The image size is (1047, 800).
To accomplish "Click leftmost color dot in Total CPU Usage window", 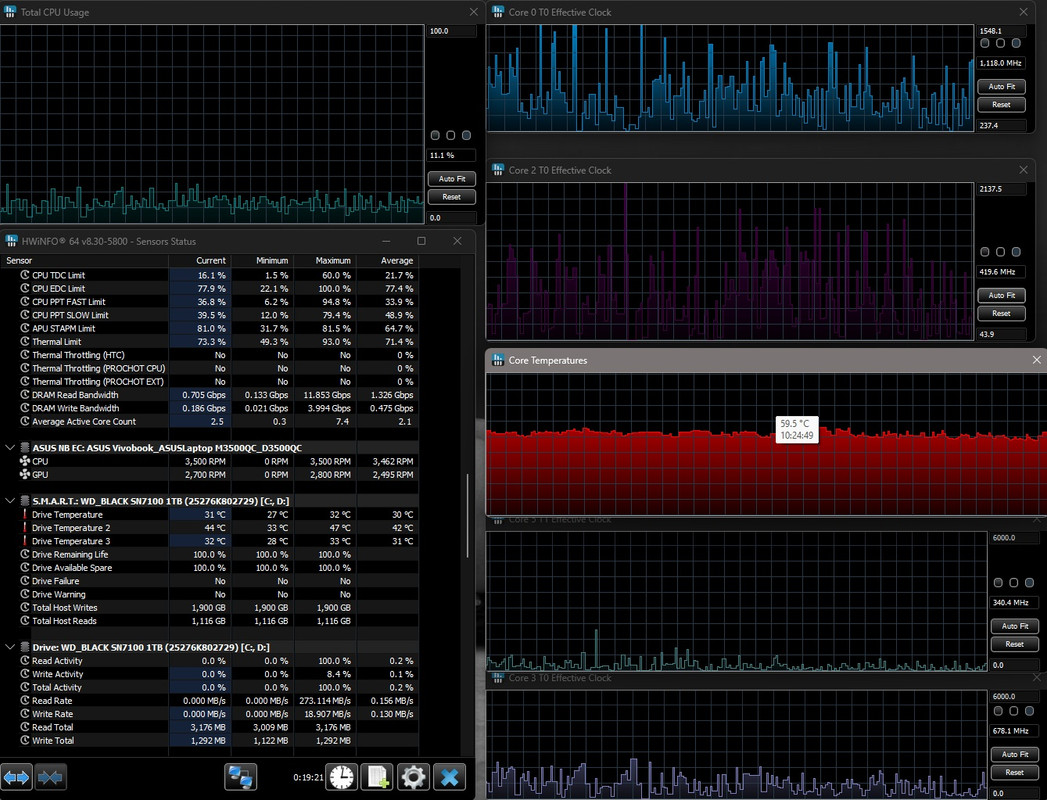I will (435, 136).
